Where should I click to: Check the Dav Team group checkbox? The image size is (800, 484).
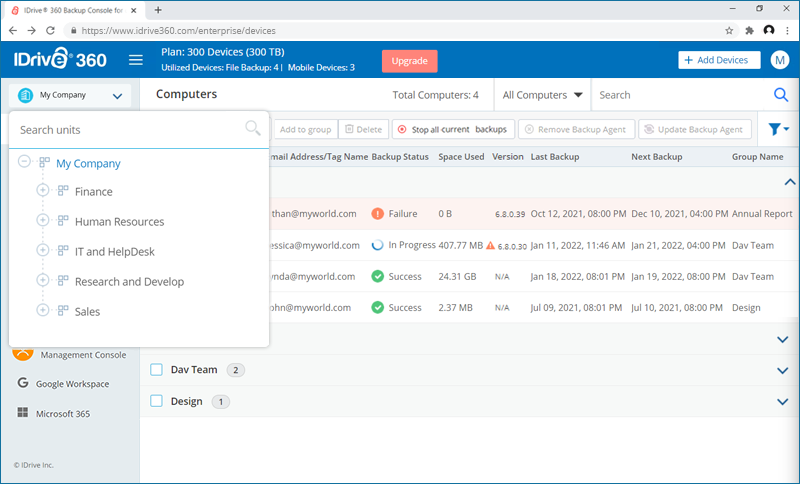(x=156, y=370)
